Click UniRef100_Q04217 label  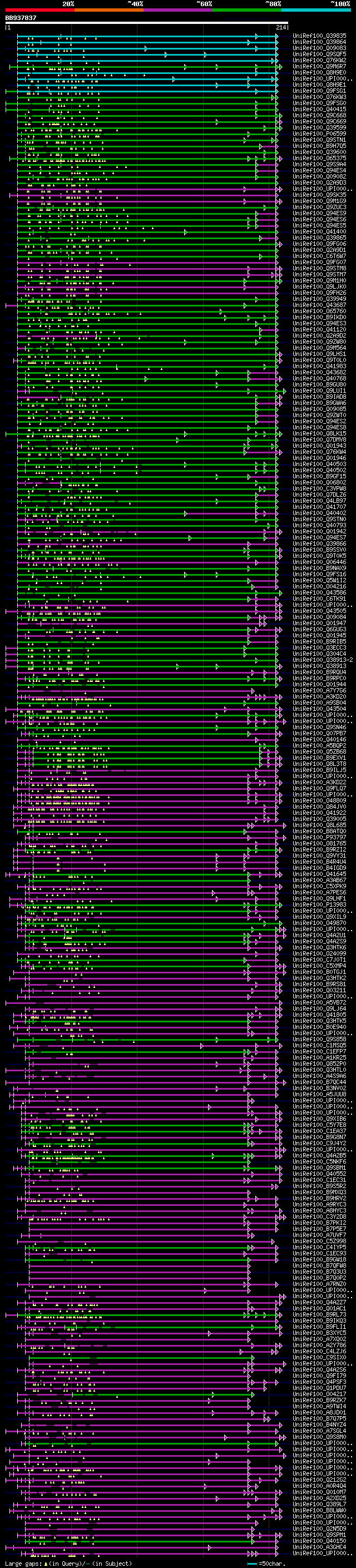click(319, 1394)
